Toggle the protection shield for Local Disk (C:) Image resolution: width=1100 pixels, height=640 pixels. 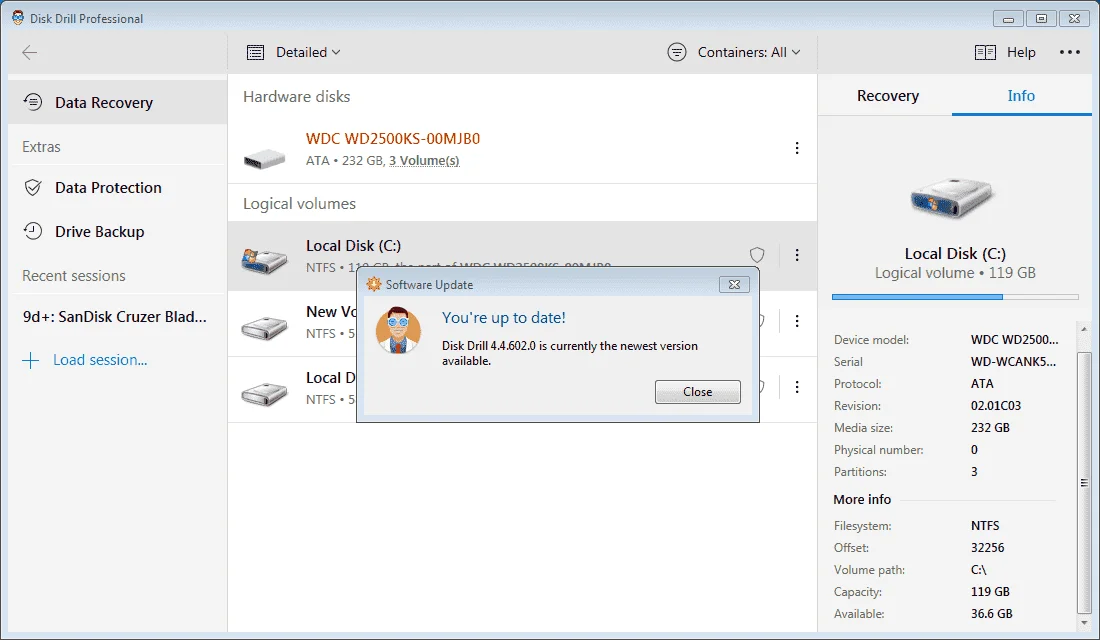[757, 255]
